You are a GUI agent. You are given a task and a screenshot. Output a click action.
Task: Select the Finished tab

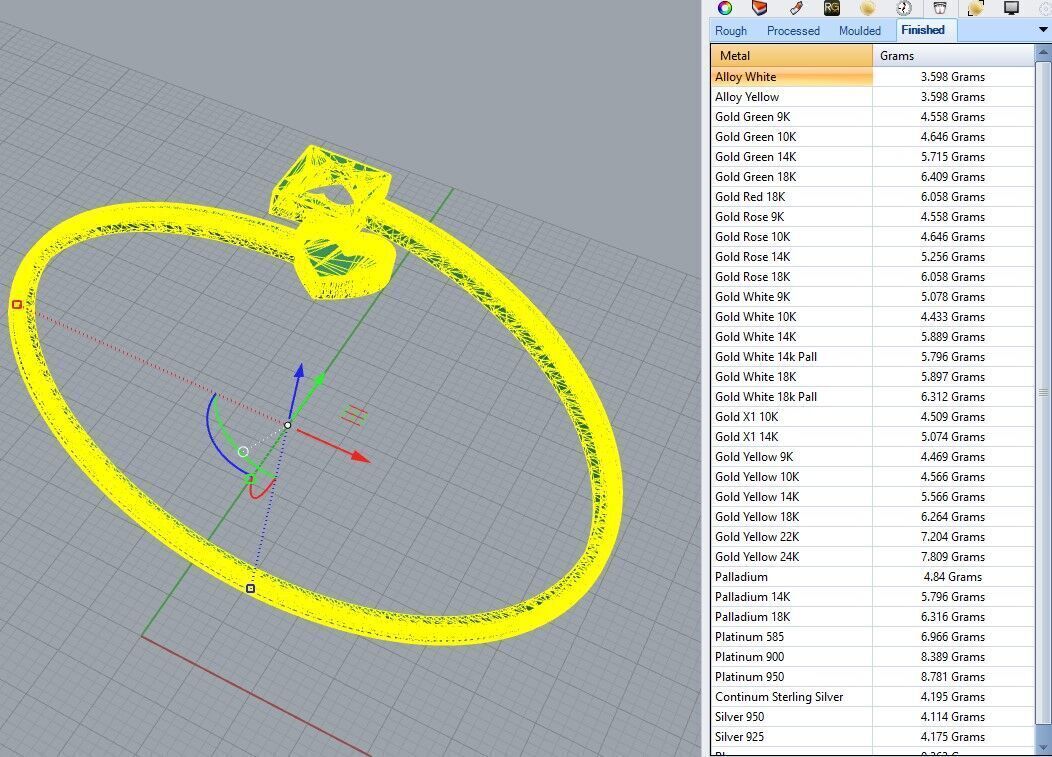[x=923, y=30]
